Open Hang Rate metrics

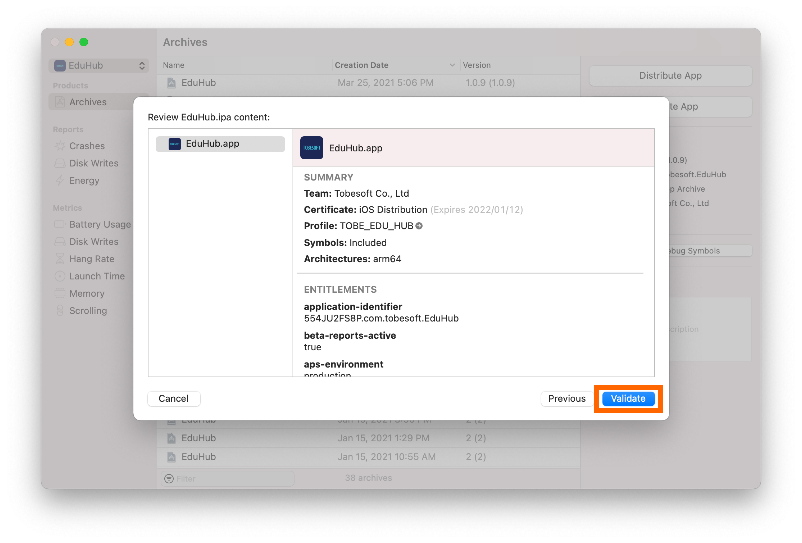[x=92, y=259]
